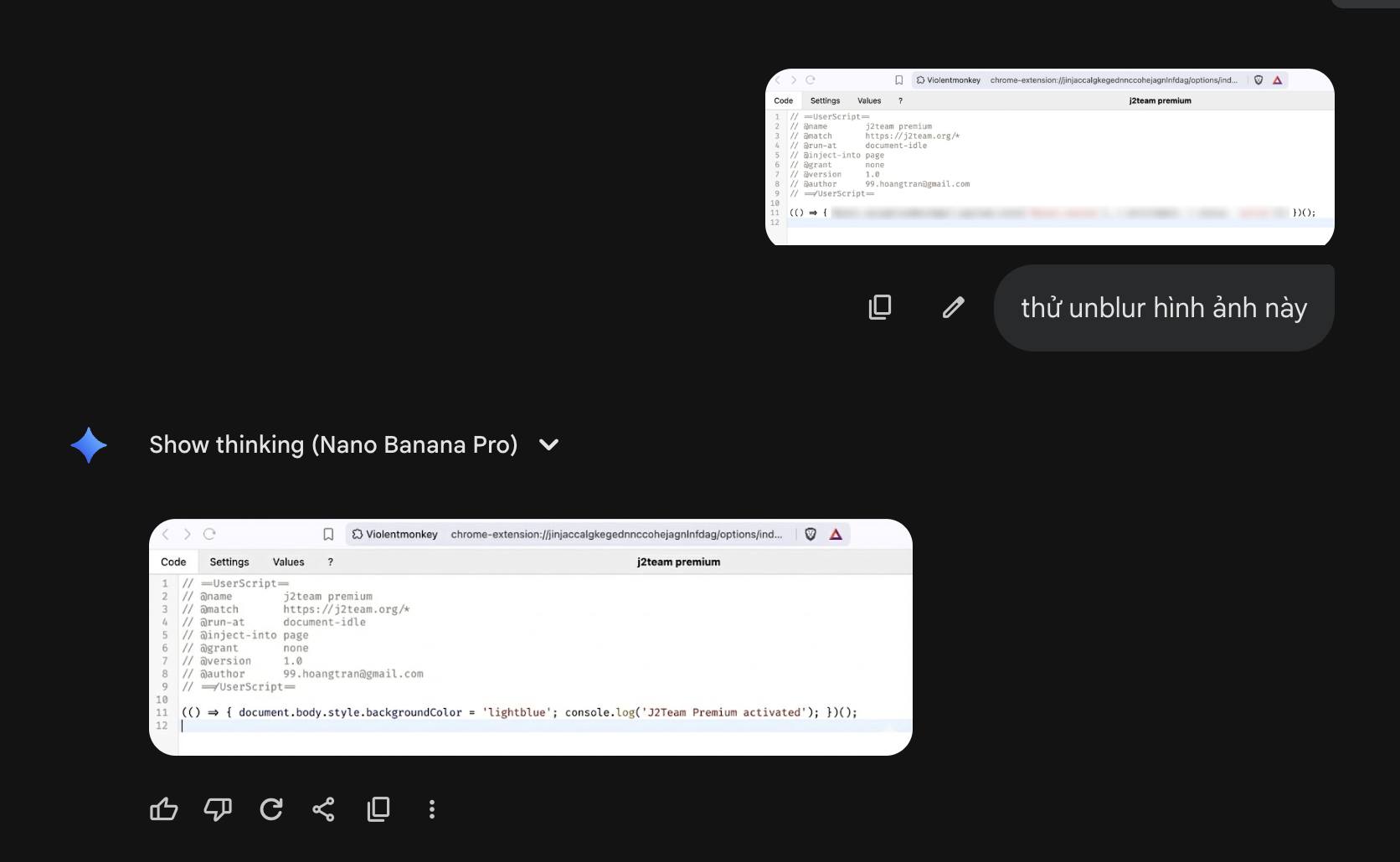
Task: Copy the user prompt text
Action: (880, 307)
